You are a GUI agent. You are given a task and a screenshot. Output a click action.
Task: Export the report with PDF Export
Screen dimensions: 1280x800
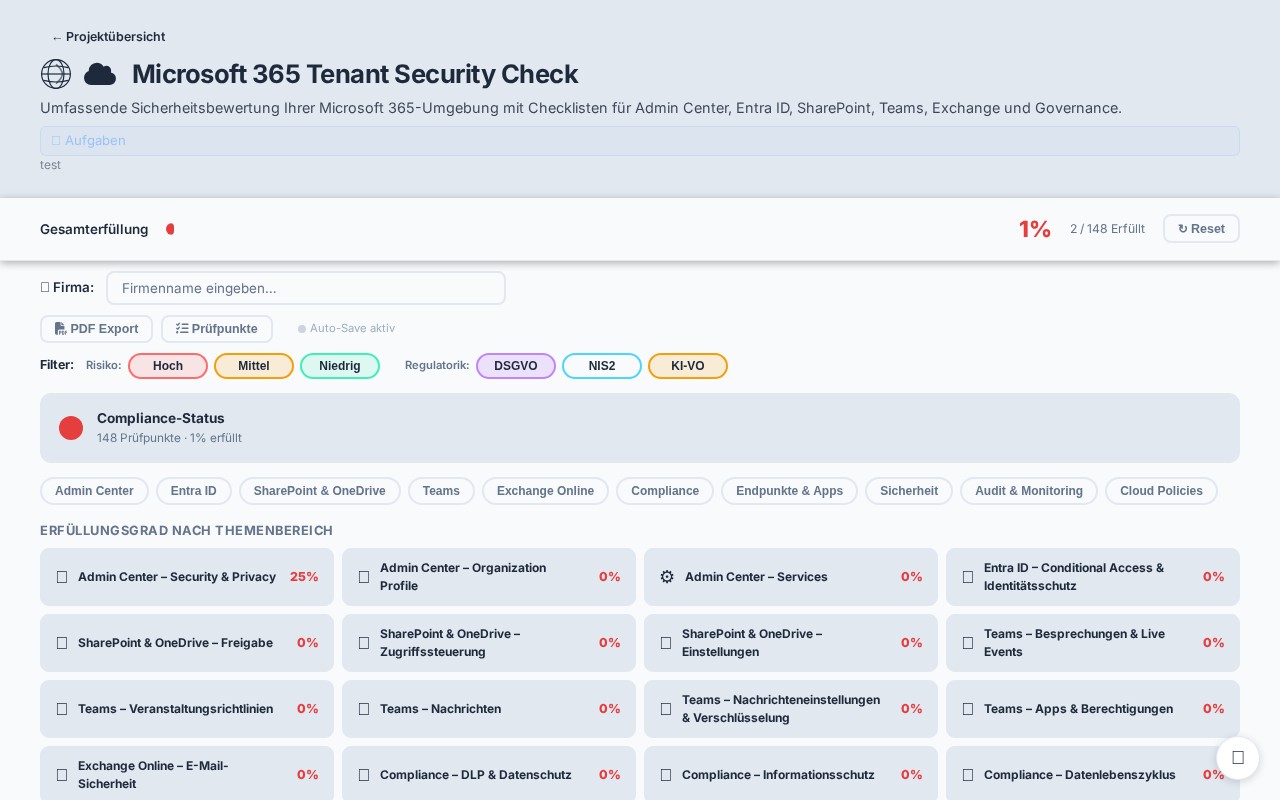[x=96, y=329]
